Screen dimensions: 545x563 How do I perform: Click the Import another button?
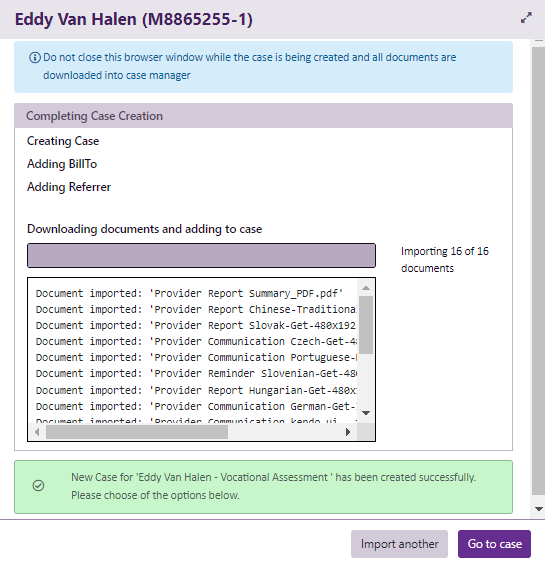coord(399,544)
